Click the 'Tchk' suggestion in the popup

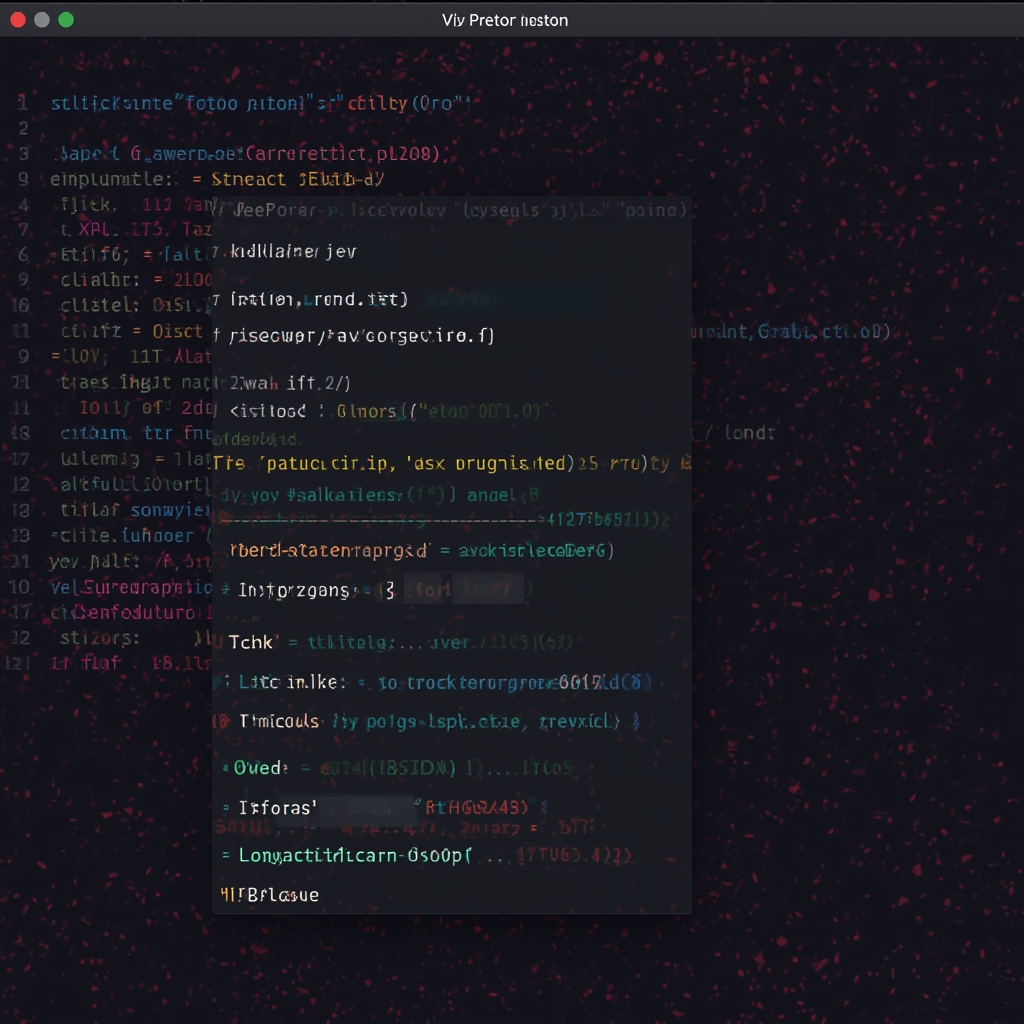253,641
